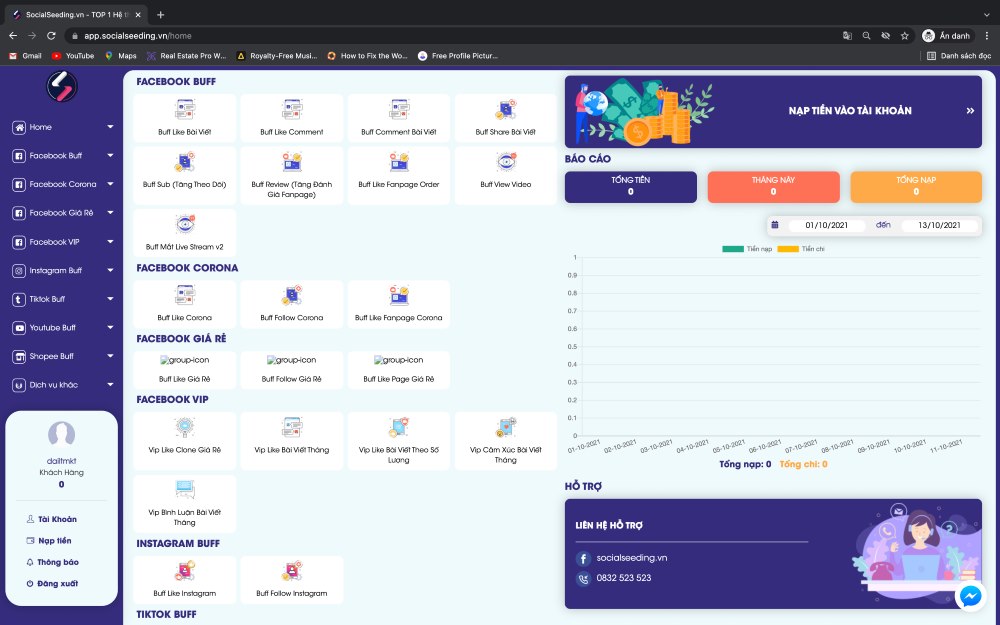
Task: Open Buff Mắt Live Stream v2 icon
Action: tap(184, 225)
